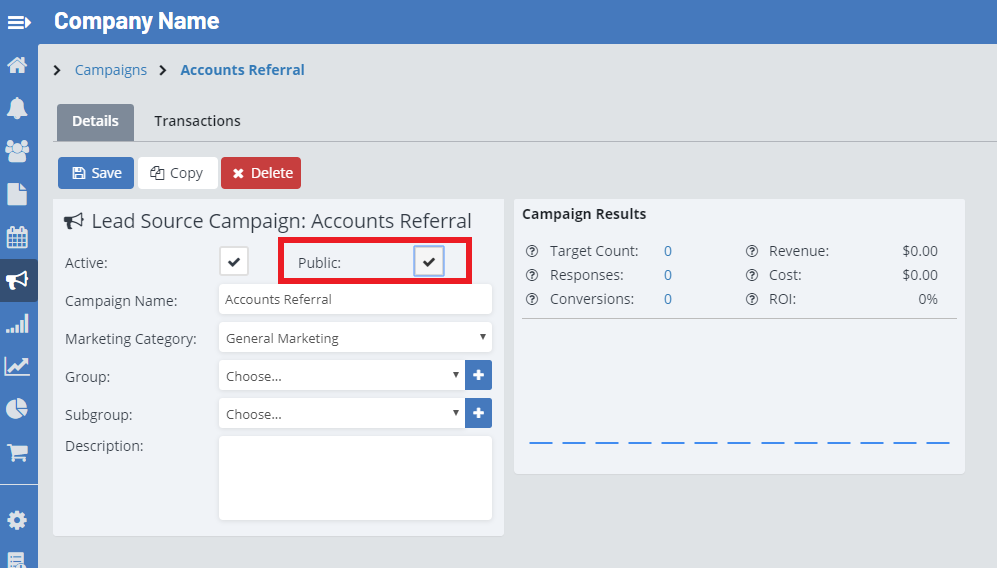Screen dimensions: 997x568
Task: Click the Save button
Action: 96,173
